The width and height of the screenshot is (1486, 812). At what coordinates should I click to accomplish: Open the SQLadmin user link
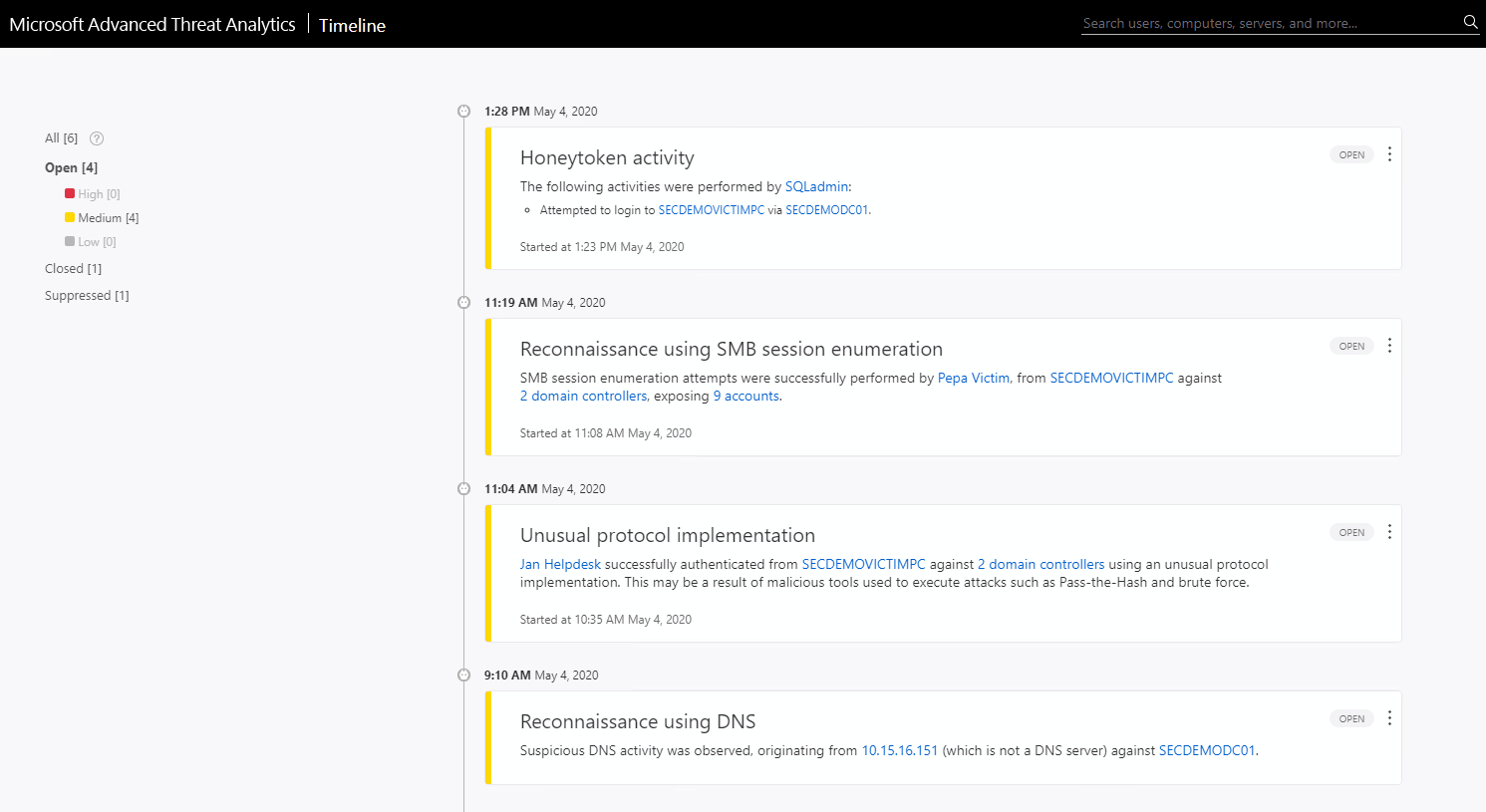tap(816, 186)
